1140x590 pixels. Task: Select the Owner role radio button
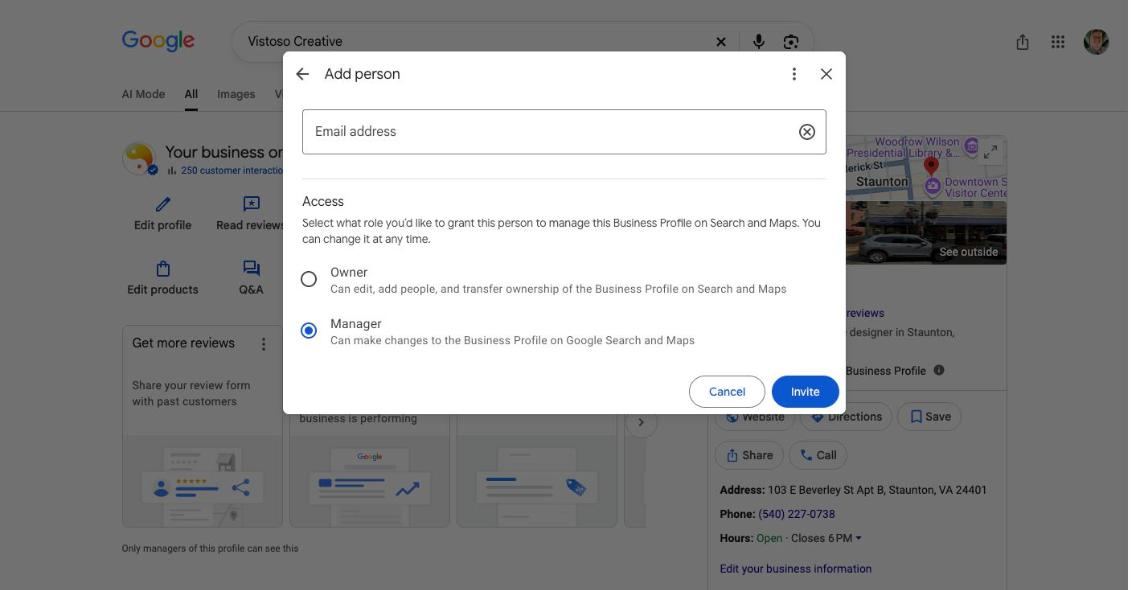[x=309, y=279]
